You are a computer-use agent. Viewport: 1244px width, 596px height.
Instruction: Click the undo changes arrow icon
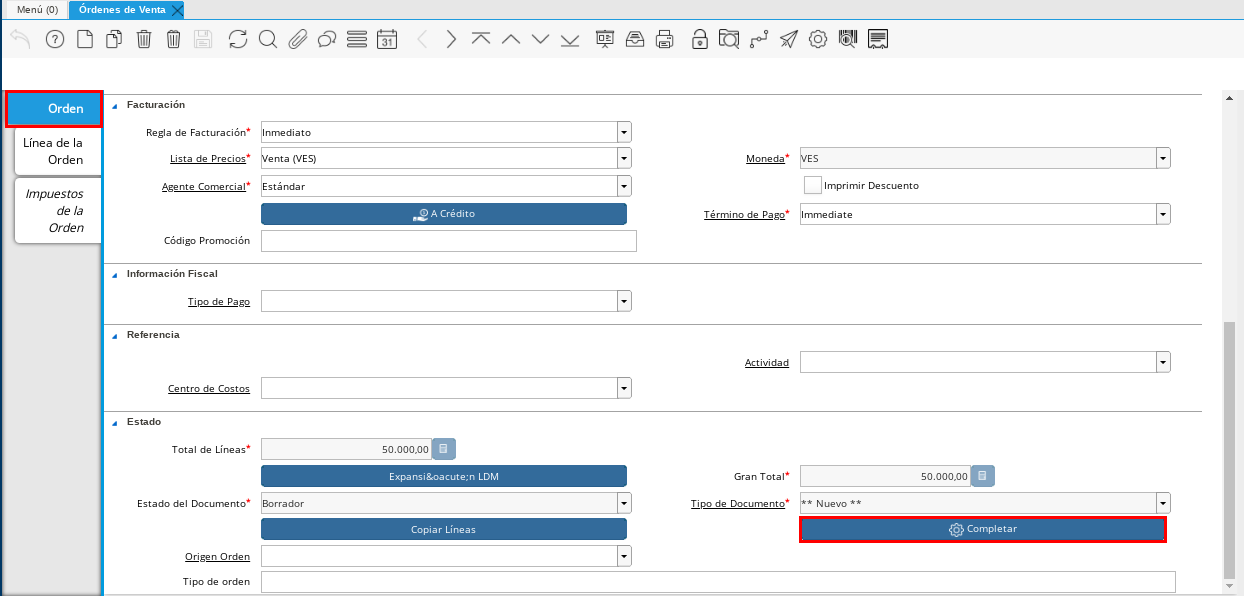coord(21,39)
